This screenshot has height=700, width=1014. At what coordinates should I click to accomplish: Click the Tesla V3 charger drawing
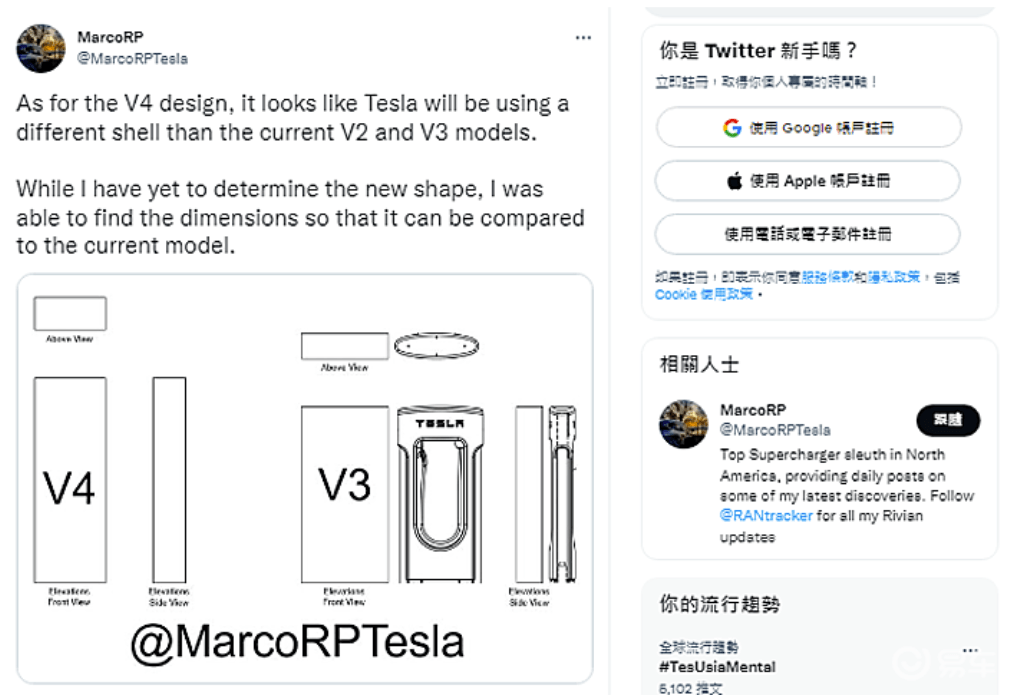coord(440,494)
